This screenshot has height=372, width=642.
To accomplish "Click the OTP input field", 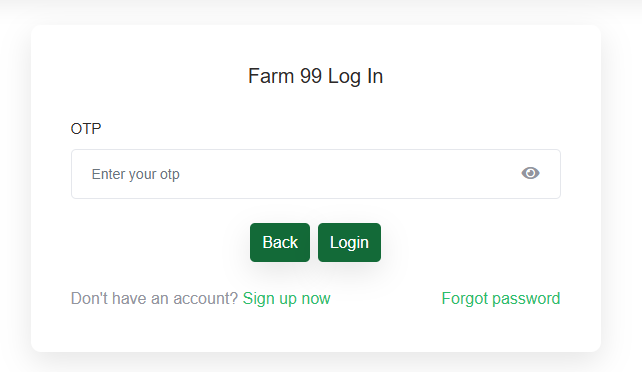I will pos(316,174).
